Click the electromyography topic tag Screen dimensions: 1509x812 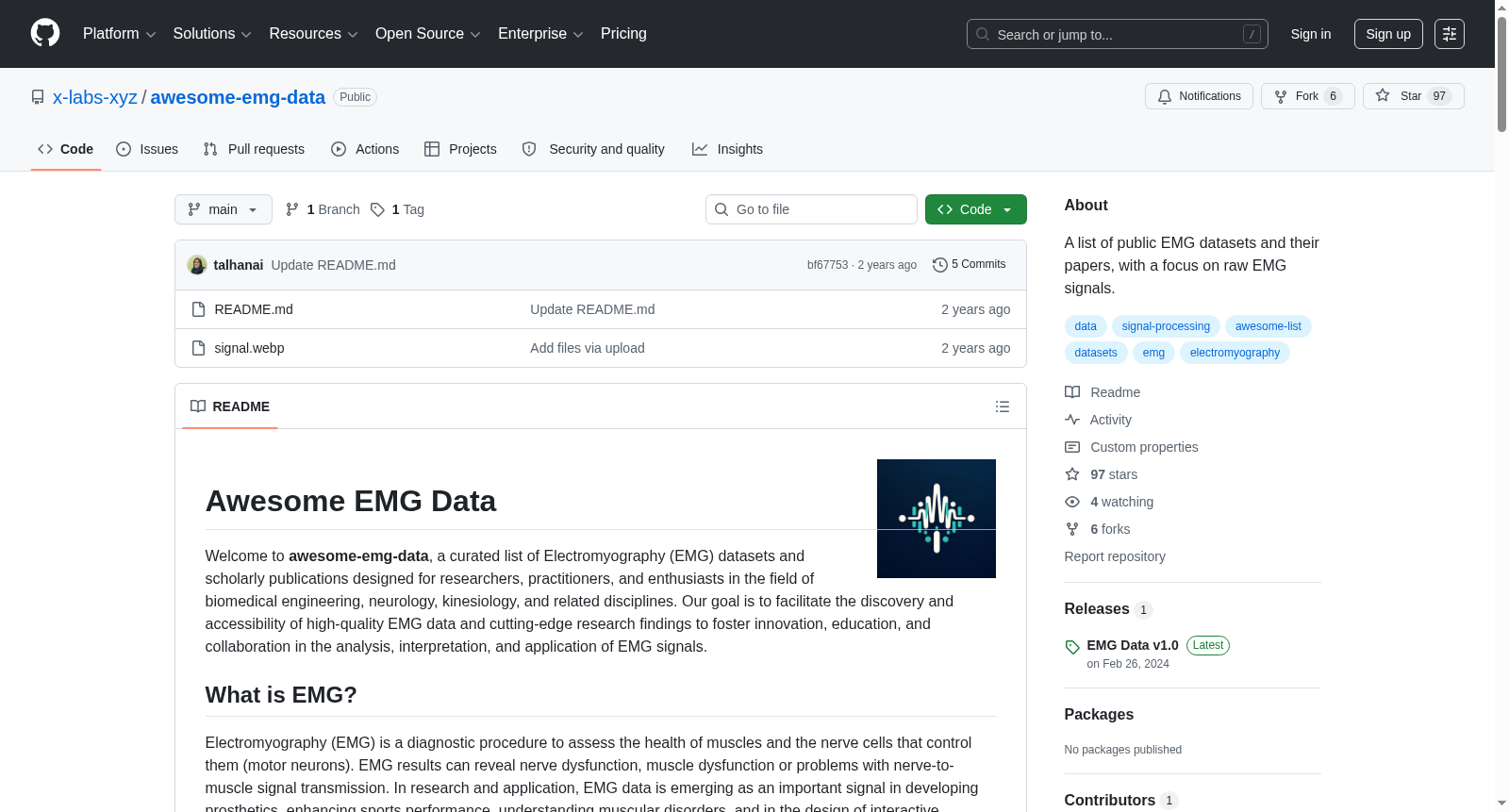[x=1235, y=353]
